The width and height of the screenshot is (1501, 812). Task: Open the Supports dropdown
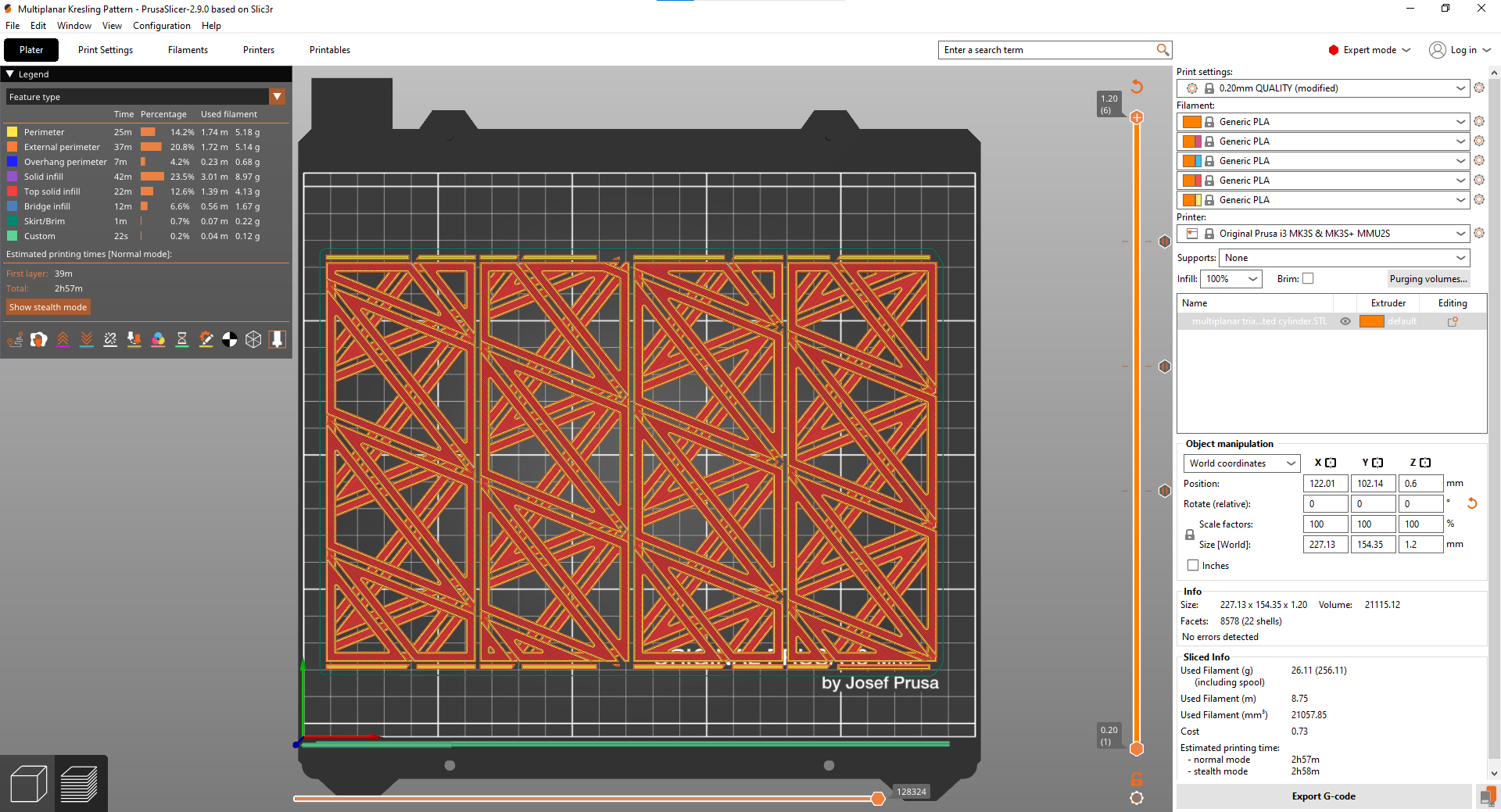click(1342, 257)
